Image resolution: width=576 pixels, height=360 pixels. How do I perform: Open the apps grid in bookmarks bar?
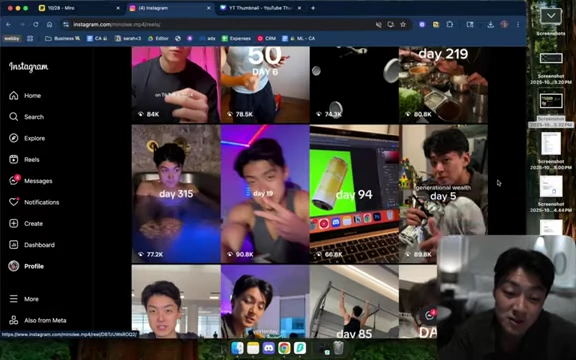tap(30, 38)
